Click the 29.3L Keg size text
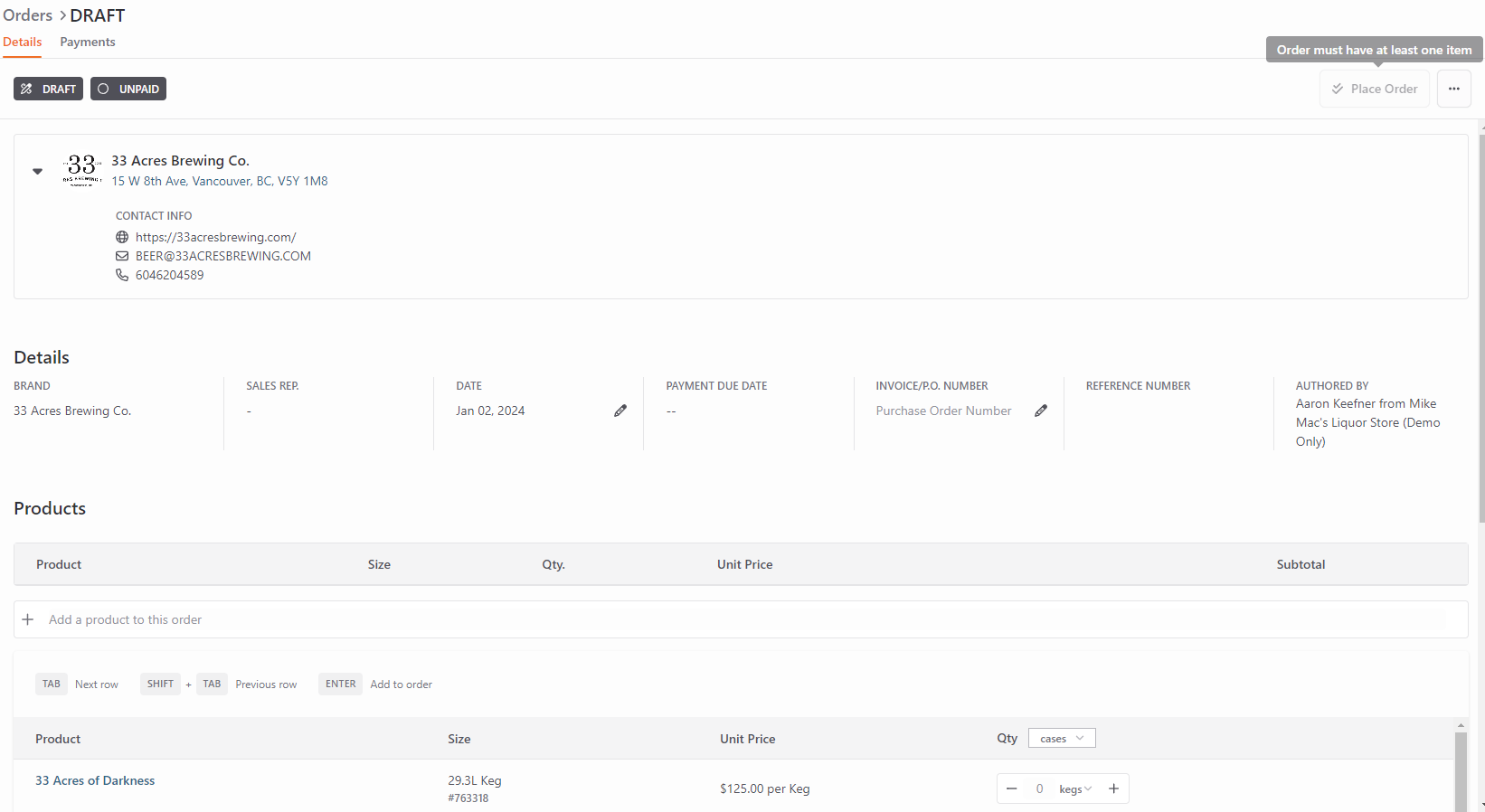The height and width of the screenshot is (812, 1485). coord(475,780)
